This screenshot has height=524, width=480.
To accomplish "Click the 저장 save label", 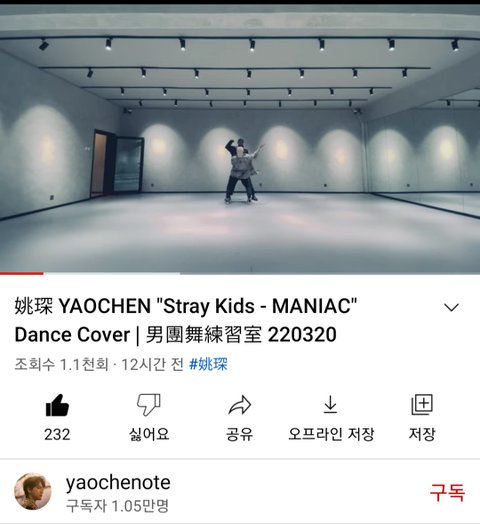I will pos(422,434).
